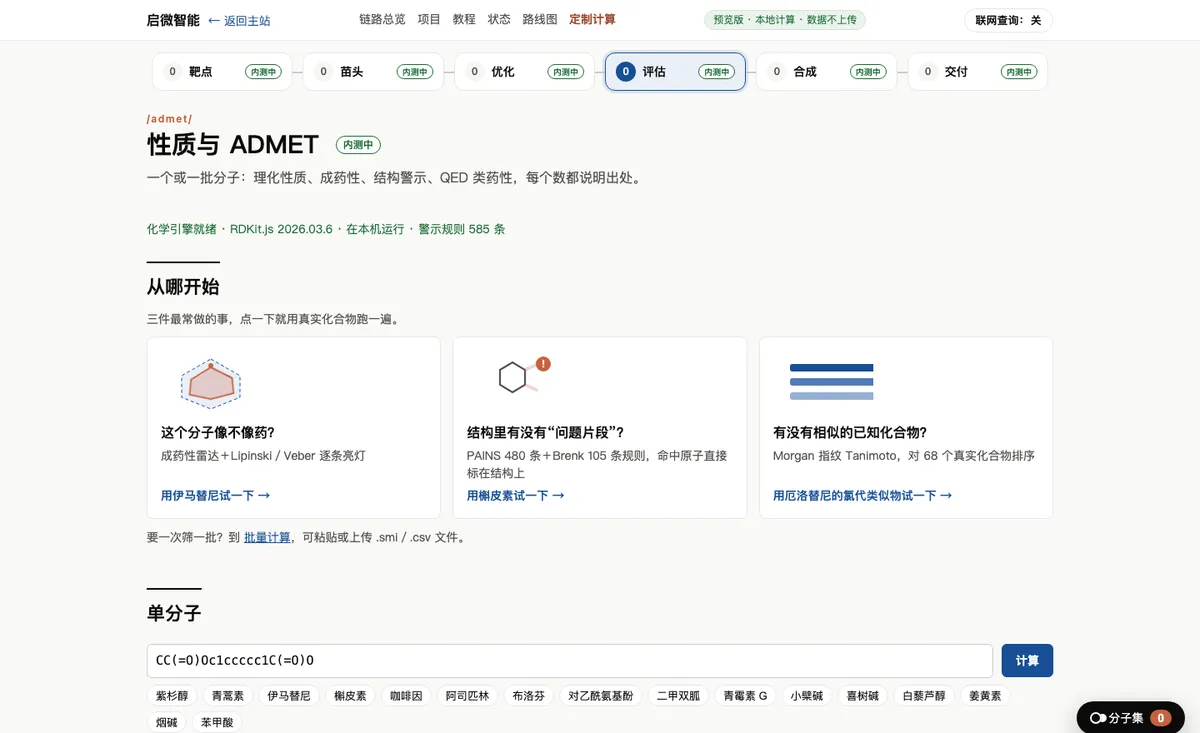1200x733 pixels.
Task: Open the 批量计算 link
Action: pos(267,537)
